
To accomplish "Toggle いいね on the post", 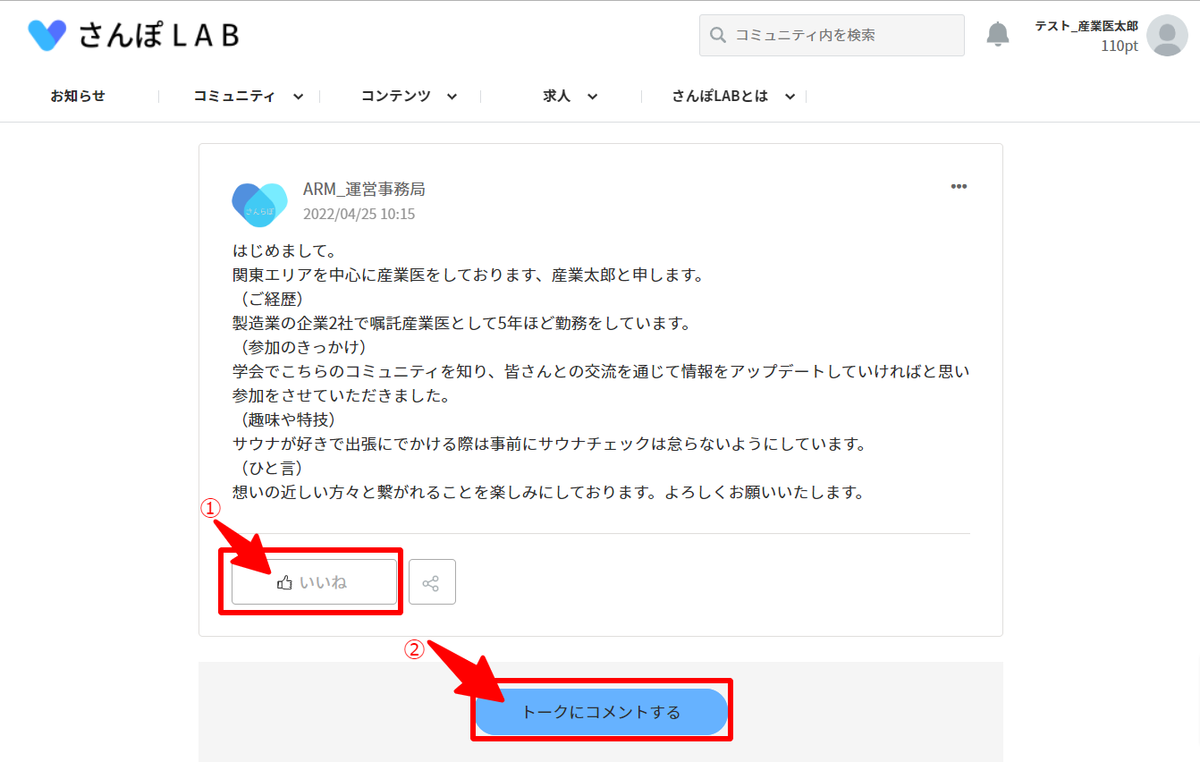I will 313,582.
